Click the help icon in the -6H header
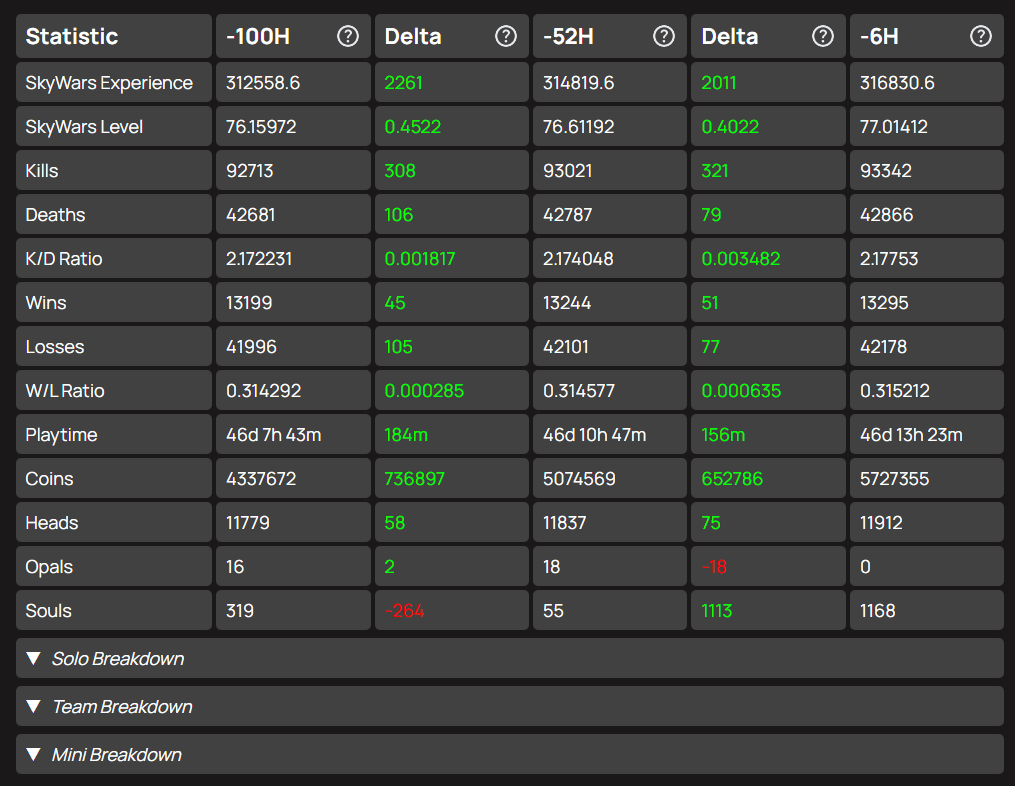This screenshot has height=786, width=1015. click(x=981, y=36)
